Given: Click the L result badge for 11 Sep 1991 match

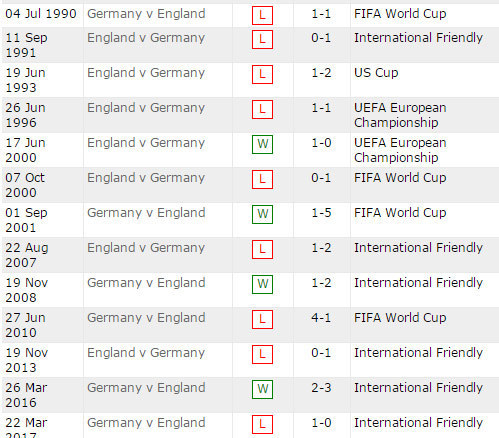Looking at the screenshot, I should pos(262,39).
